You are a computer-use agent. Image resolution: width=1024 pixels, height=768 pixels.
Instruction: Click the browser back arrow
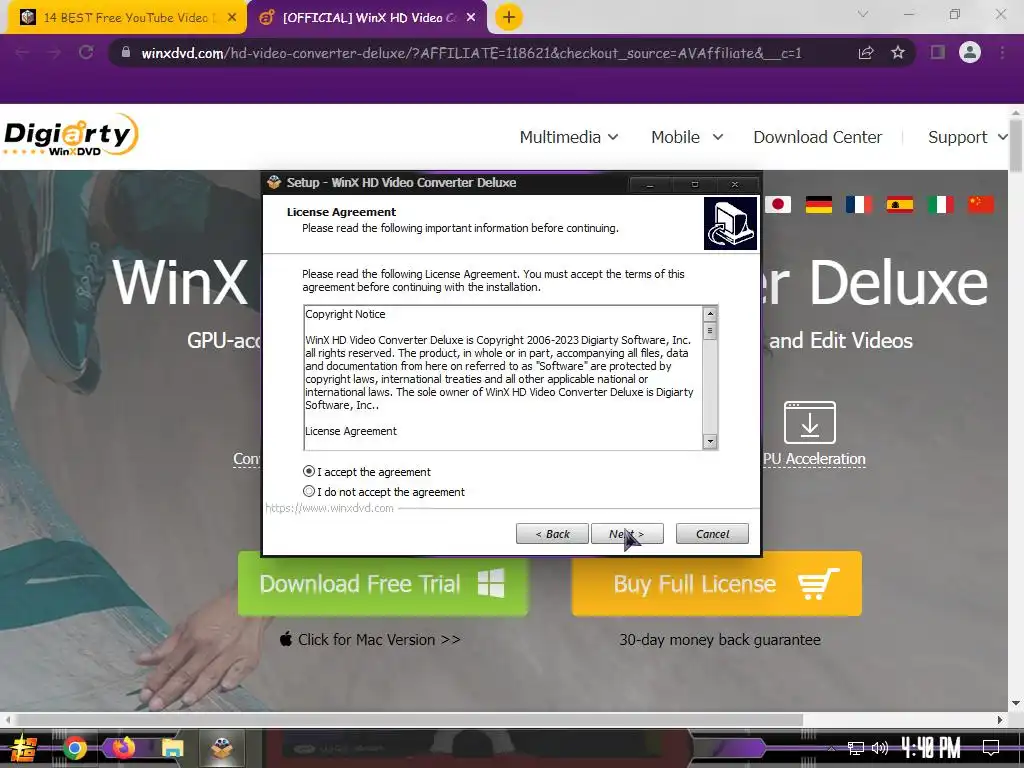point(22,52)
